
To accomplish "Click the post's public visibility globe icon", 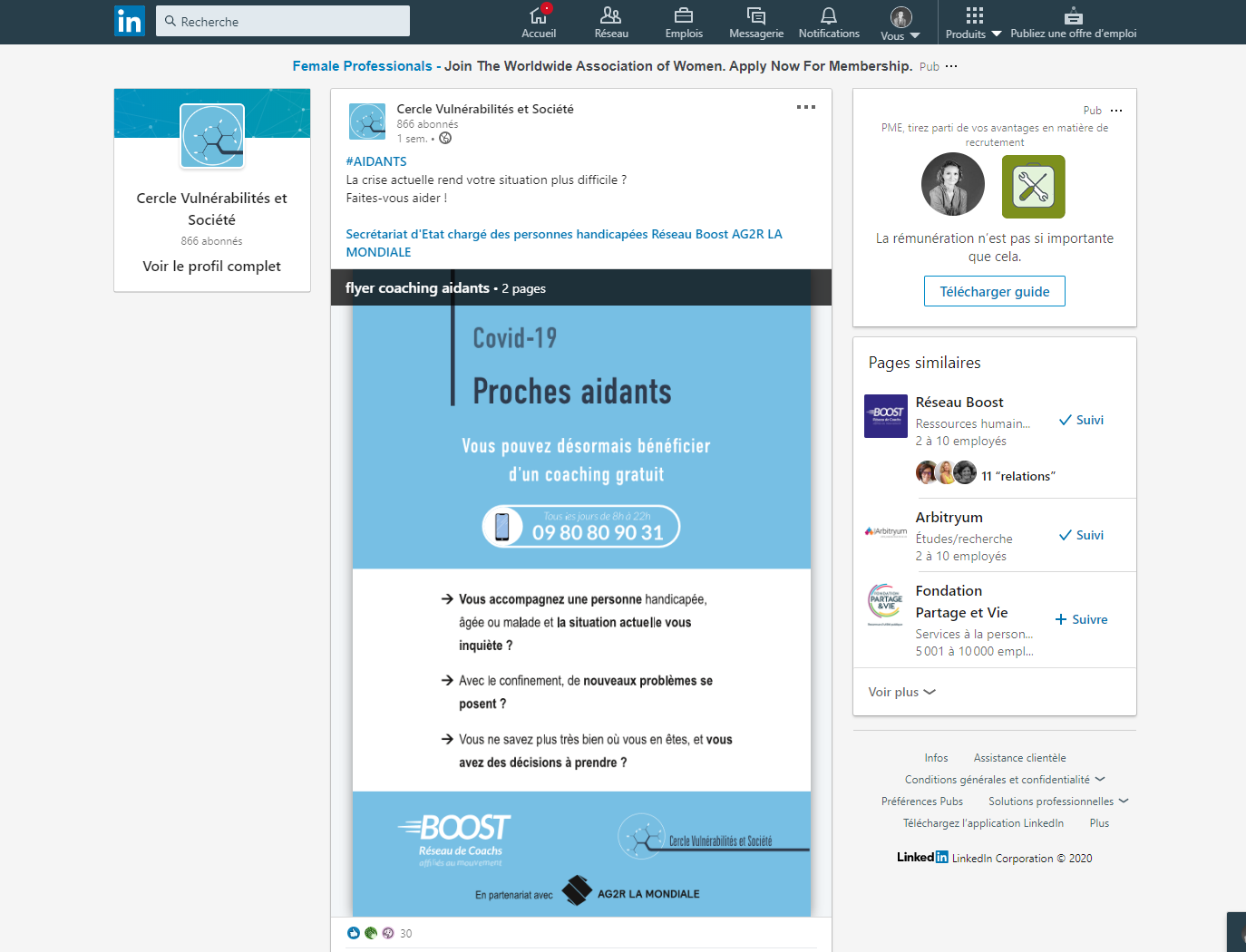I will 445,139.
